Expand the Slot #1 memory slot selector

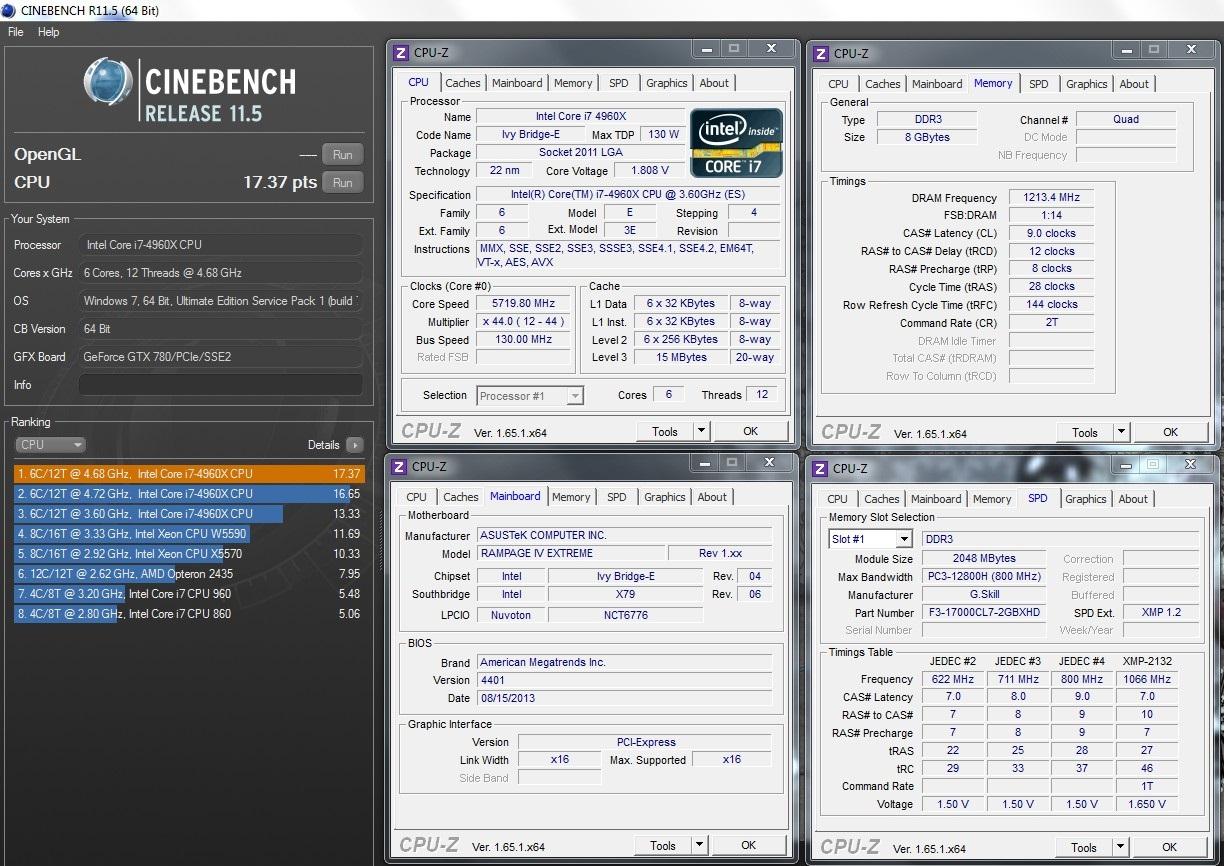pyautogui.click(x=903, y=539)
